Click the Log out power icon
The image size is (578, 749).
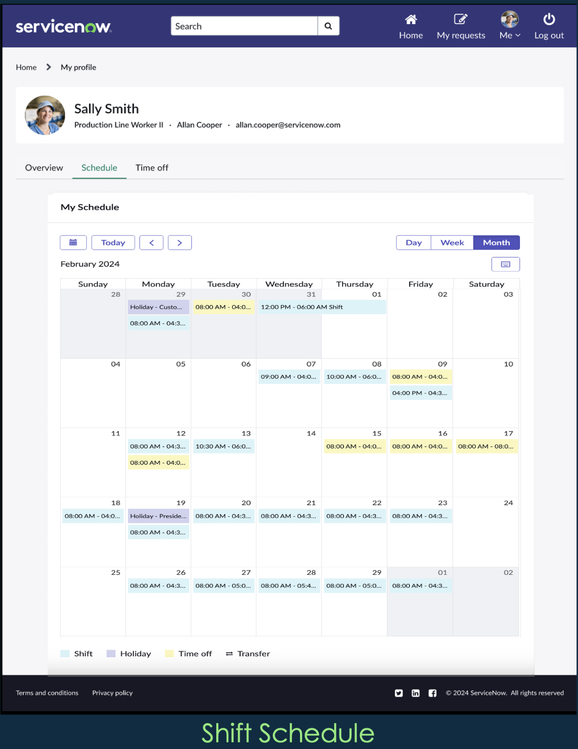(549, 20)
